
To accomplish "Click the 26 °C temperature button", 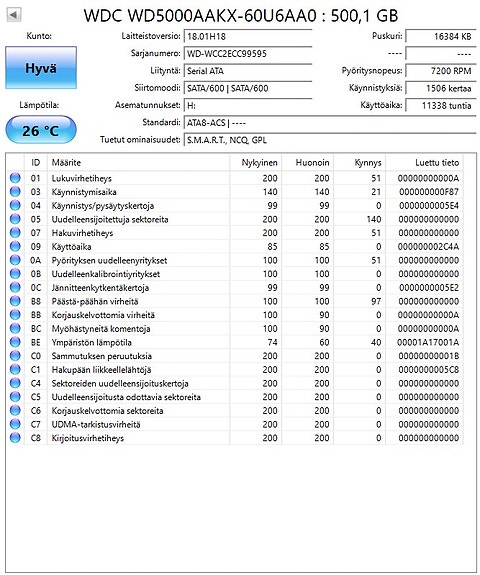I will click(x=41, y=130).
